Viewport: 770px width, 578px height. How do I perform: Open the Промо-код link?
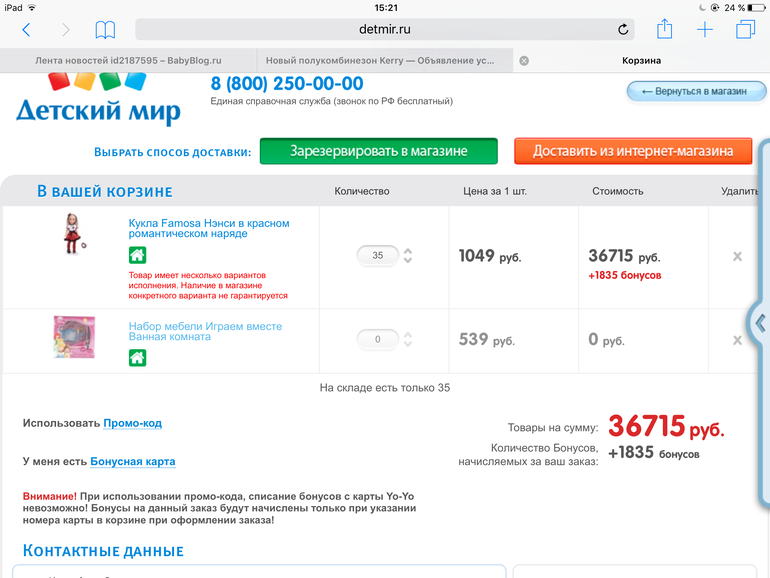point(132,423)
